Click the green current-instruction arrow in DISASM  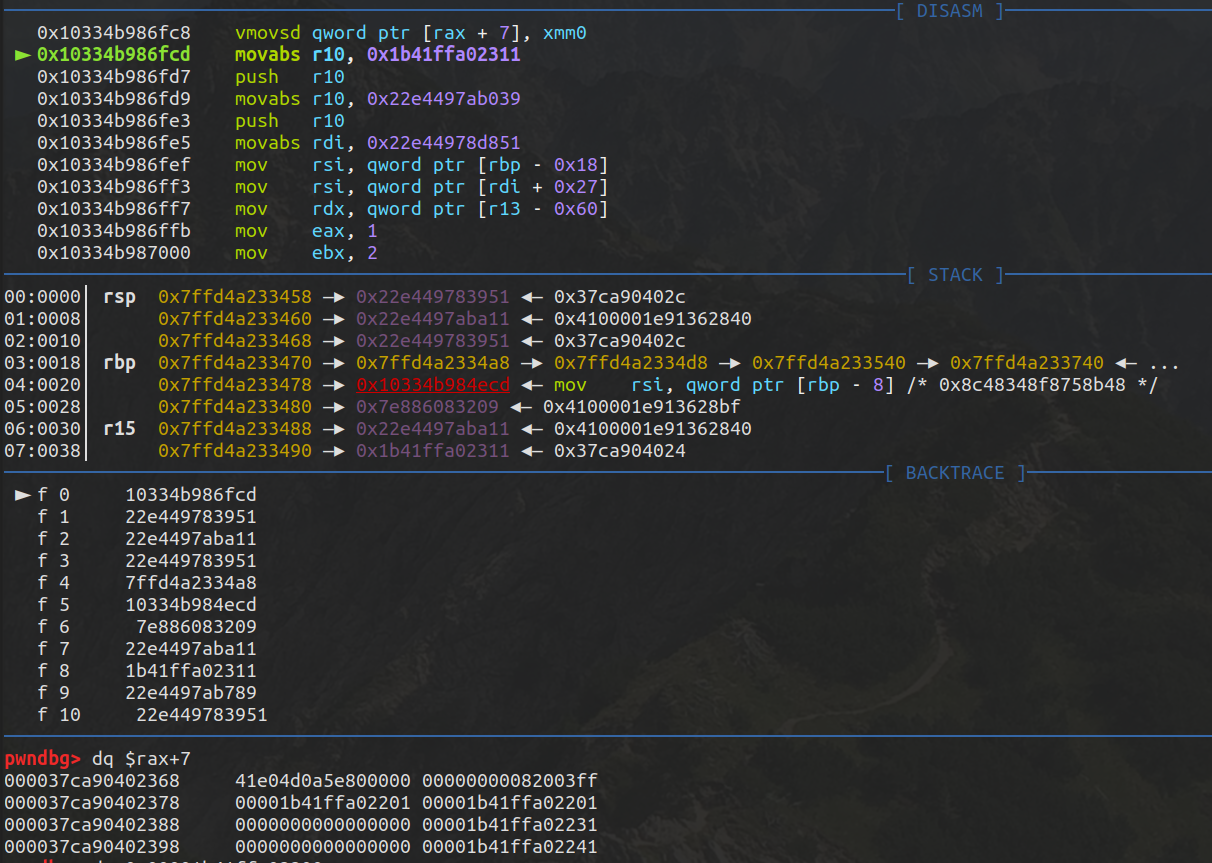pos(22,55)
